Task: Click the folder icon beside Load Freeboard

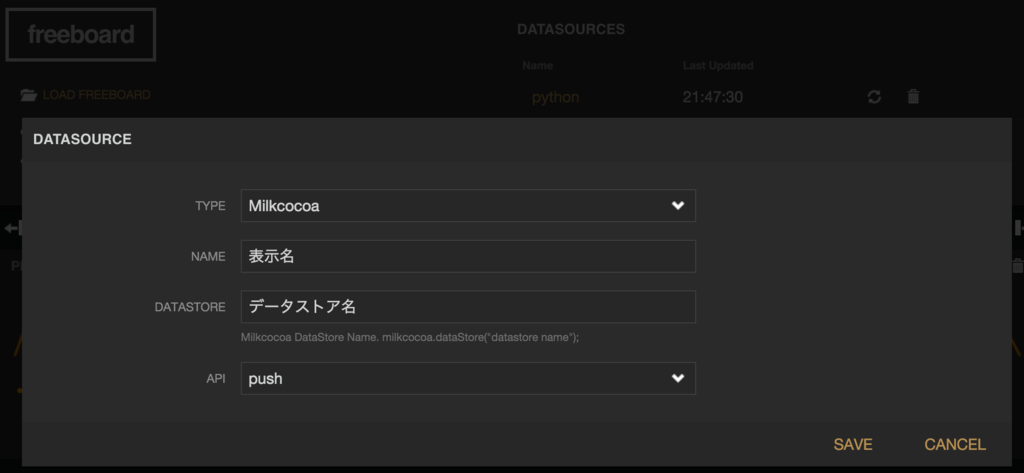Action: coord(28,95)
